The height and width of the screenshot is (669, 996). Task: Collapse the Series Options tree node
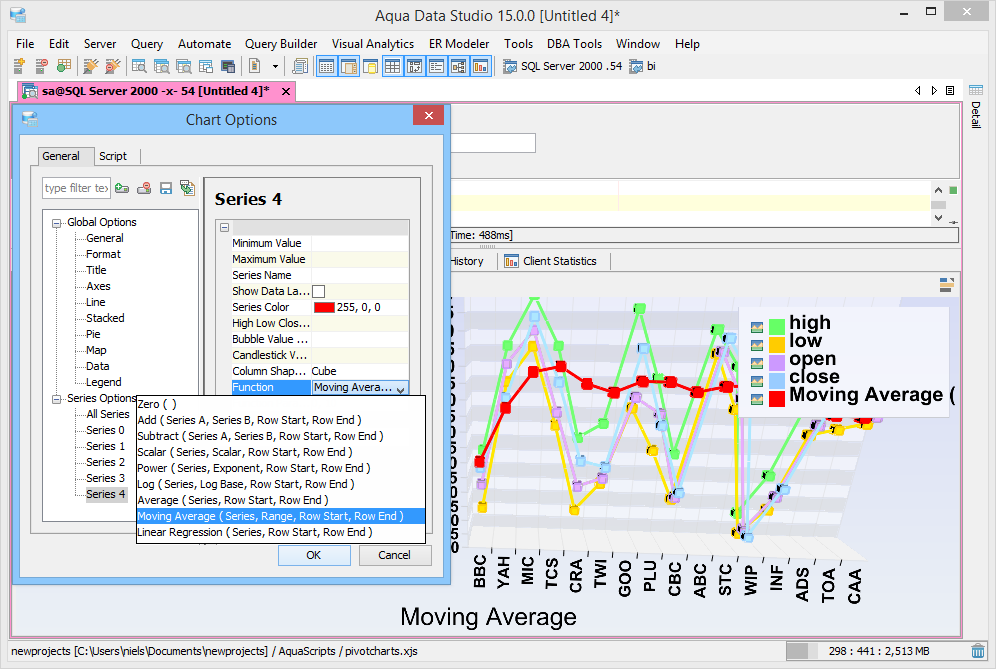(57, 399)
